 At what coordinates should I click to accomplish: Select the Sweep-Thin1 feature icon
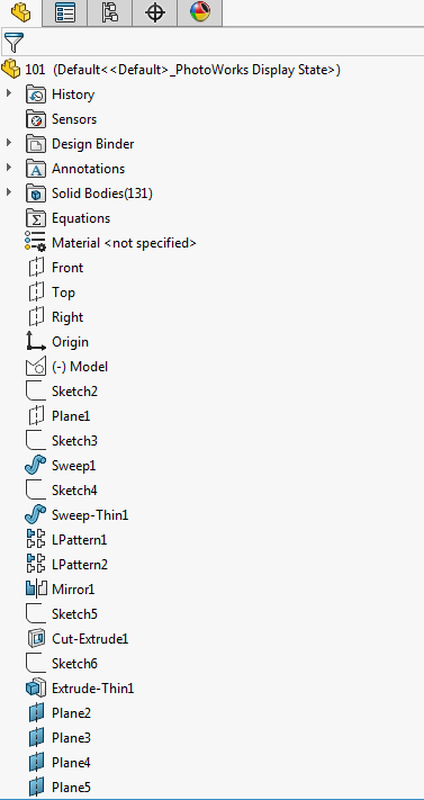36,515
